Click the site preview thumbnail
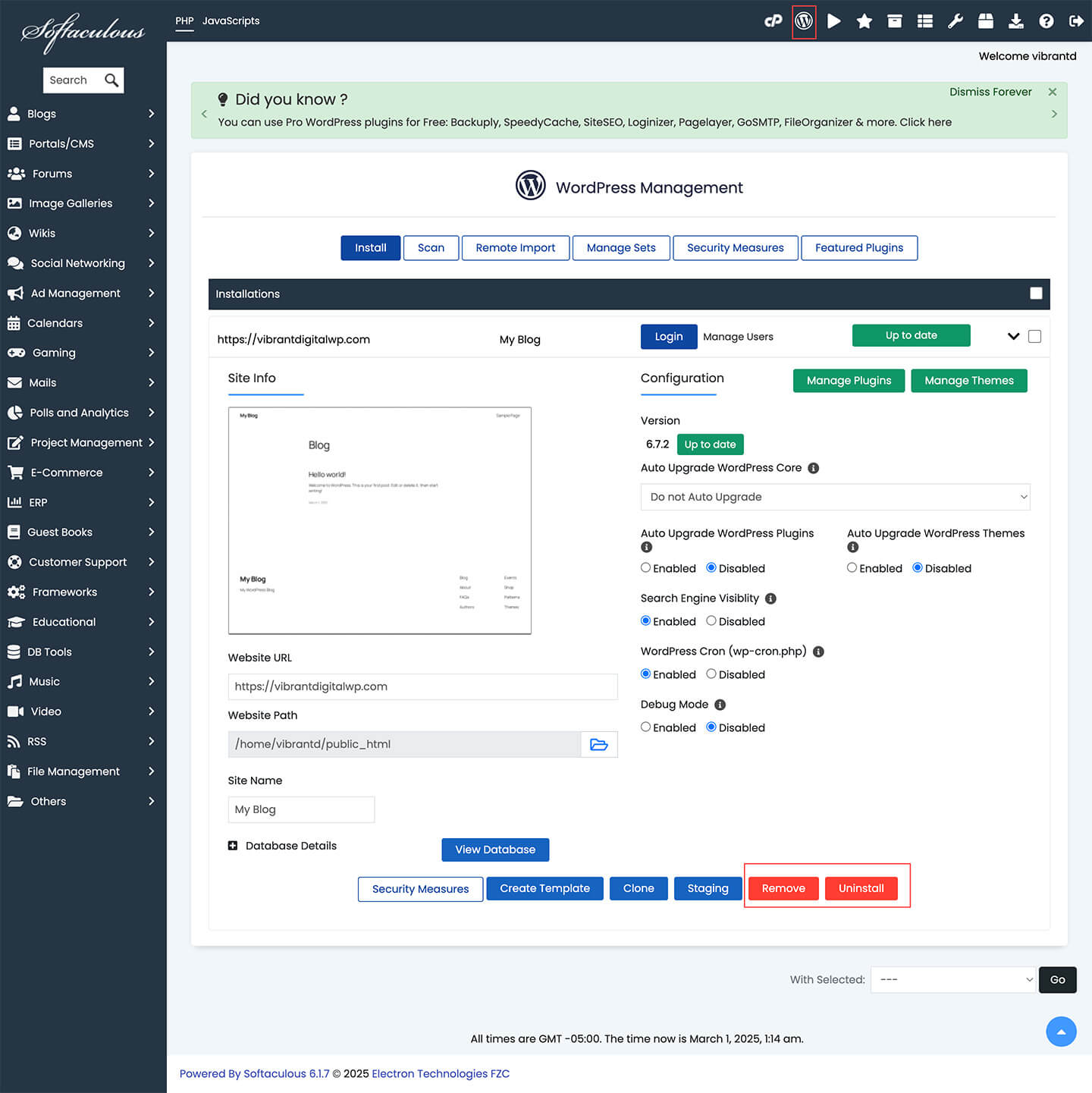Image resolution: width=1092 pixels, height=1093 pixels. pyautogui.click(x=380, y=520)
